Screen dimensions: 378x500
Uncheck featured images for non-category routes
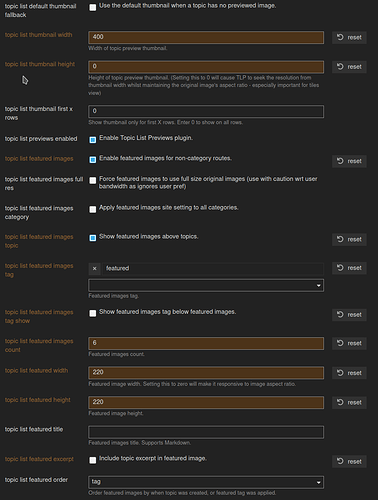point(93,160)
